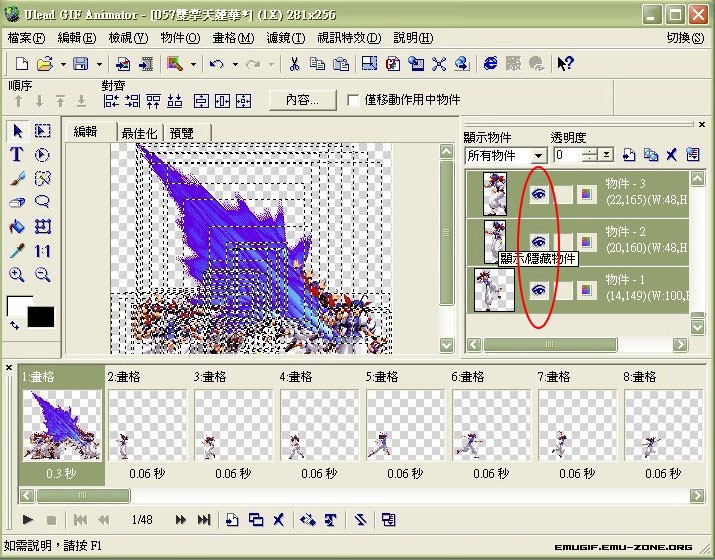Select frame 5:畫格 thumbnail

[405, 425]
